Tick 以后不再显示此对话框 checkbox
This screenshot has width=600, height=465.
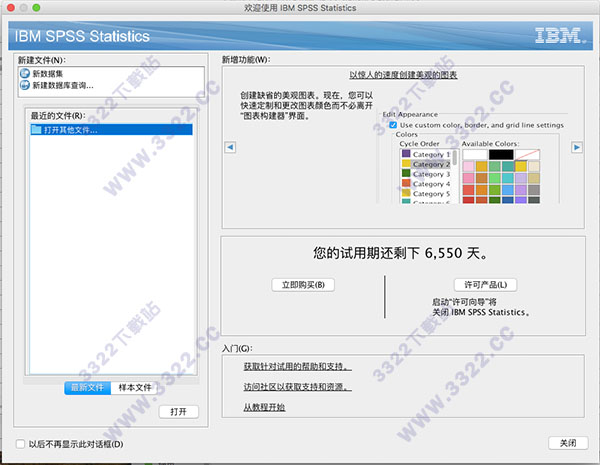20,444
